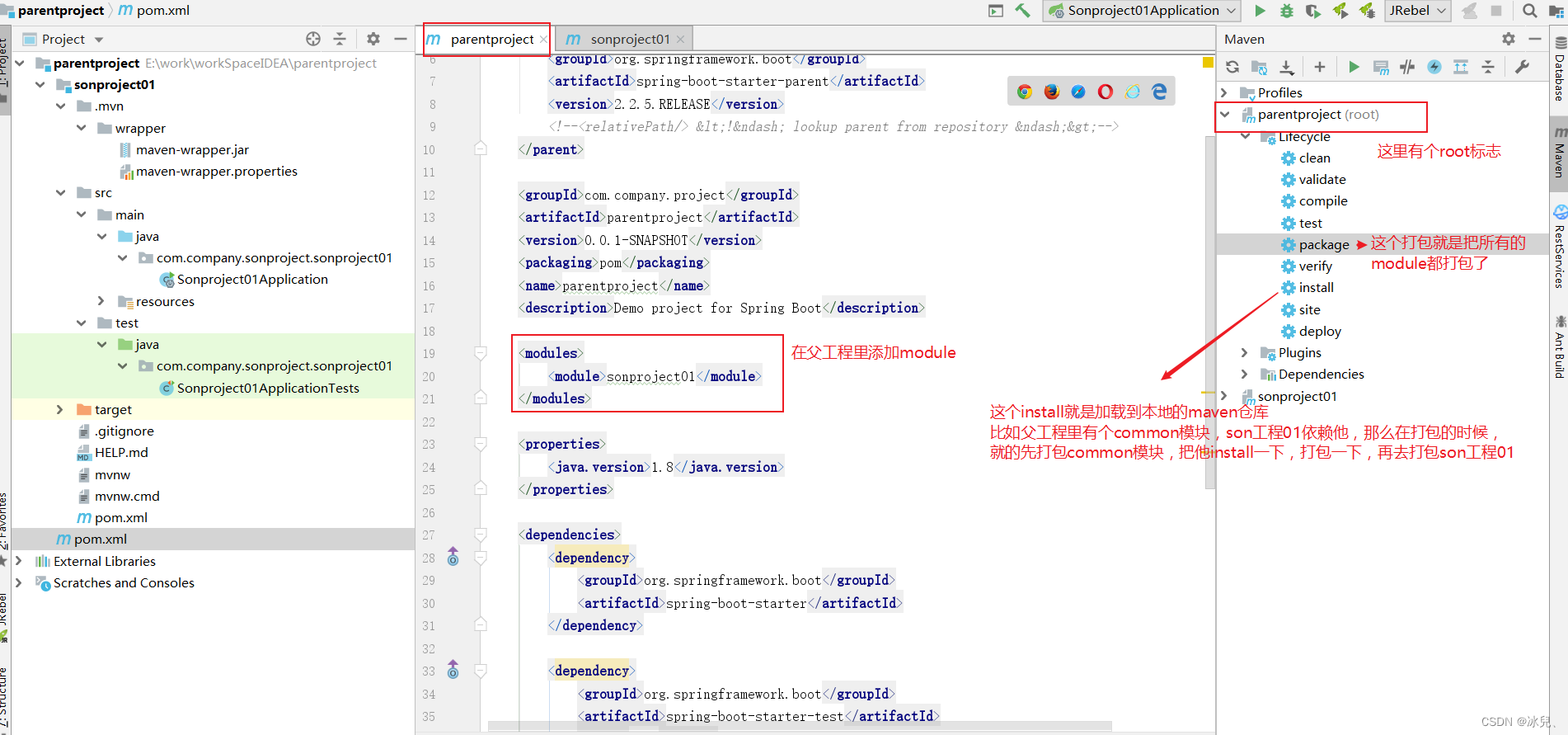This screenshot has width=1568, height=735.
Task: Open in Edge browser icon
Action: pyautogui.click(x=1159, y=92)
